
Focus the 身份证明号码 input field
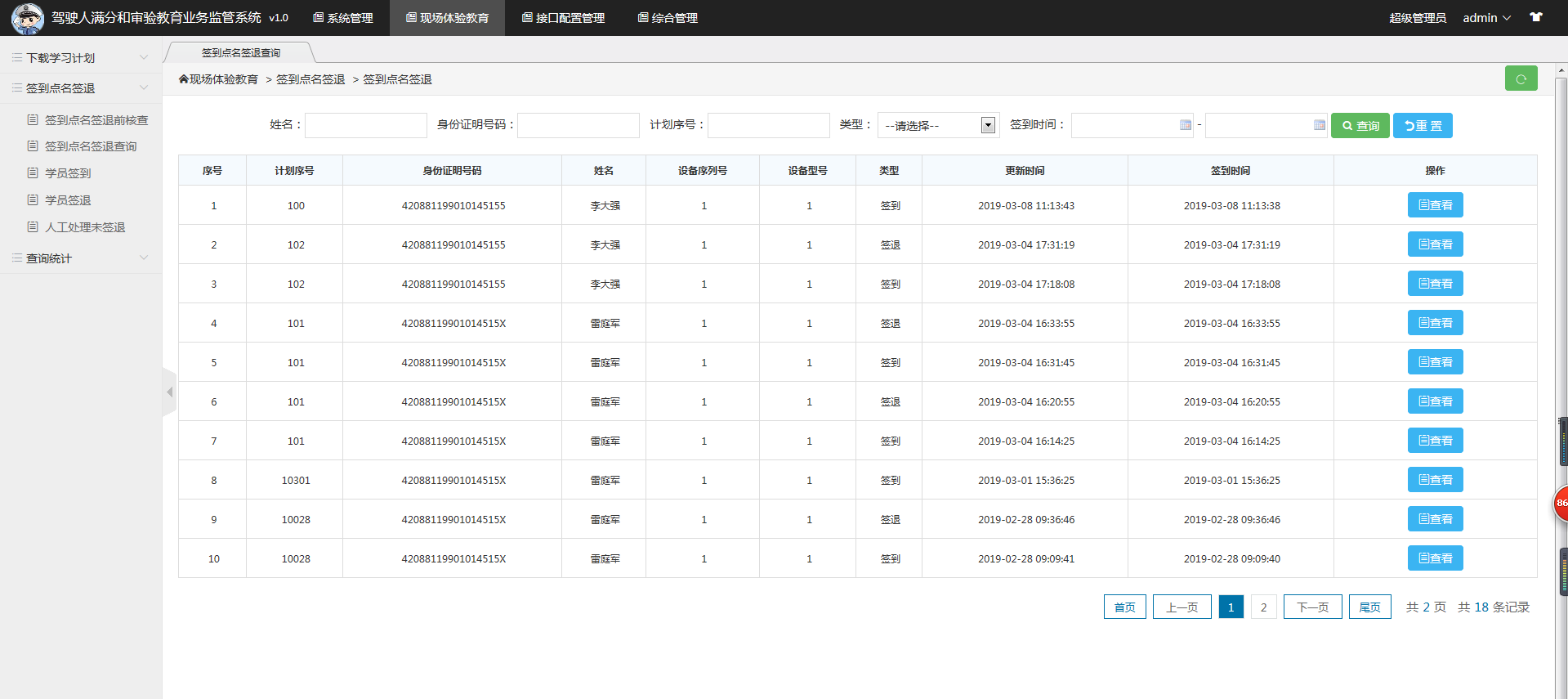[x=579, y=125]
